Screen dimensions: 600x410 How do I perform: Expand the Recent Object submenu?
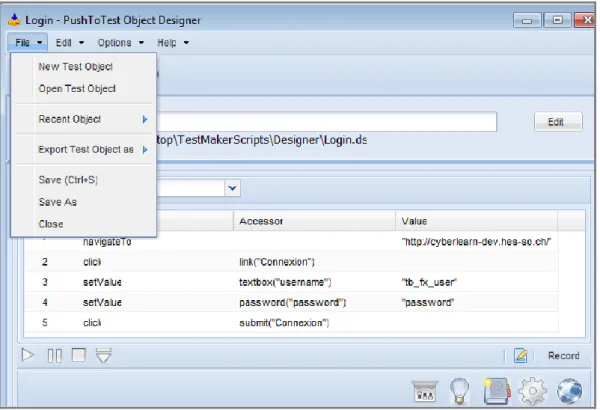[x=84, y=119]
